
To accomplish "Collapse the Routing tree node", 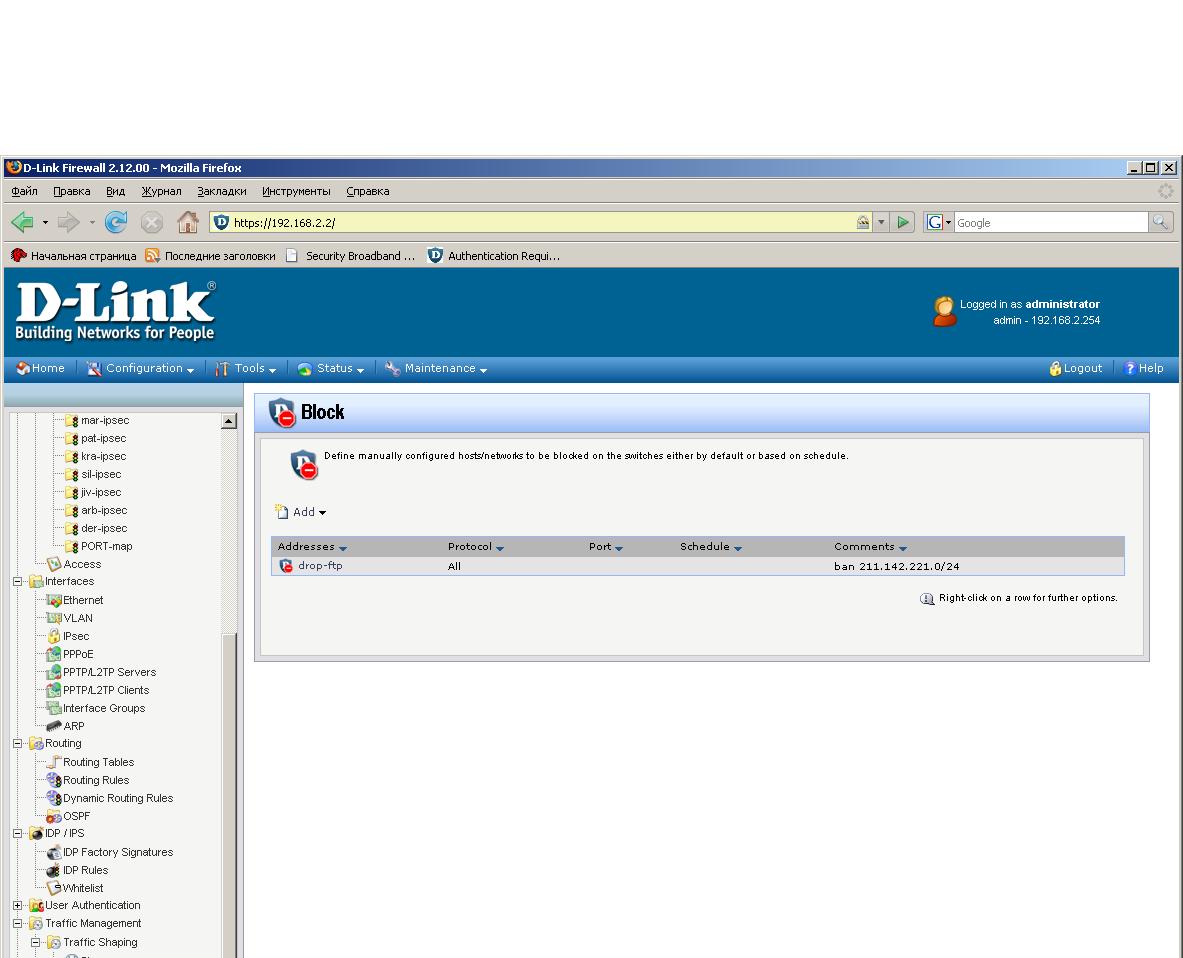I will [x=17, y=744].
